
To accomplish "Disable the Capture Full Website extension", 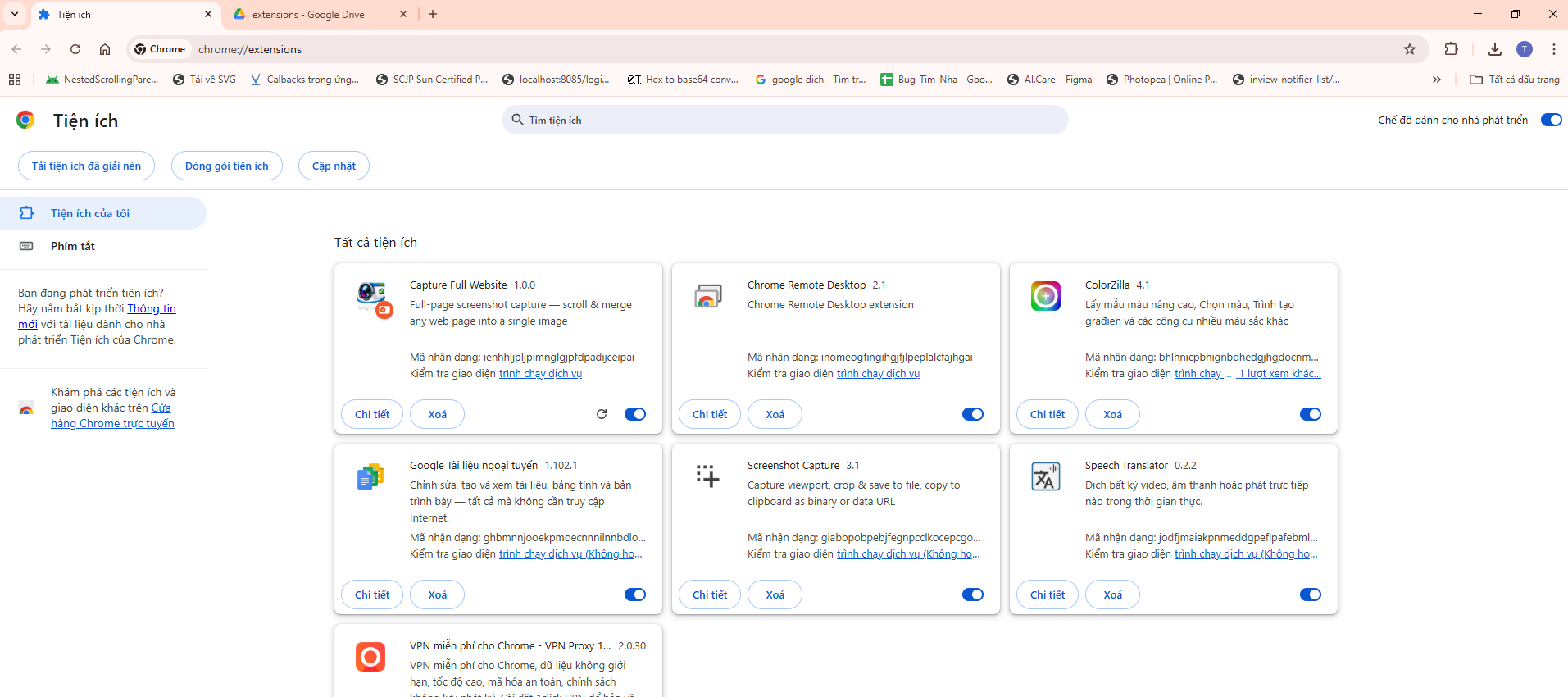I will 635,414.
